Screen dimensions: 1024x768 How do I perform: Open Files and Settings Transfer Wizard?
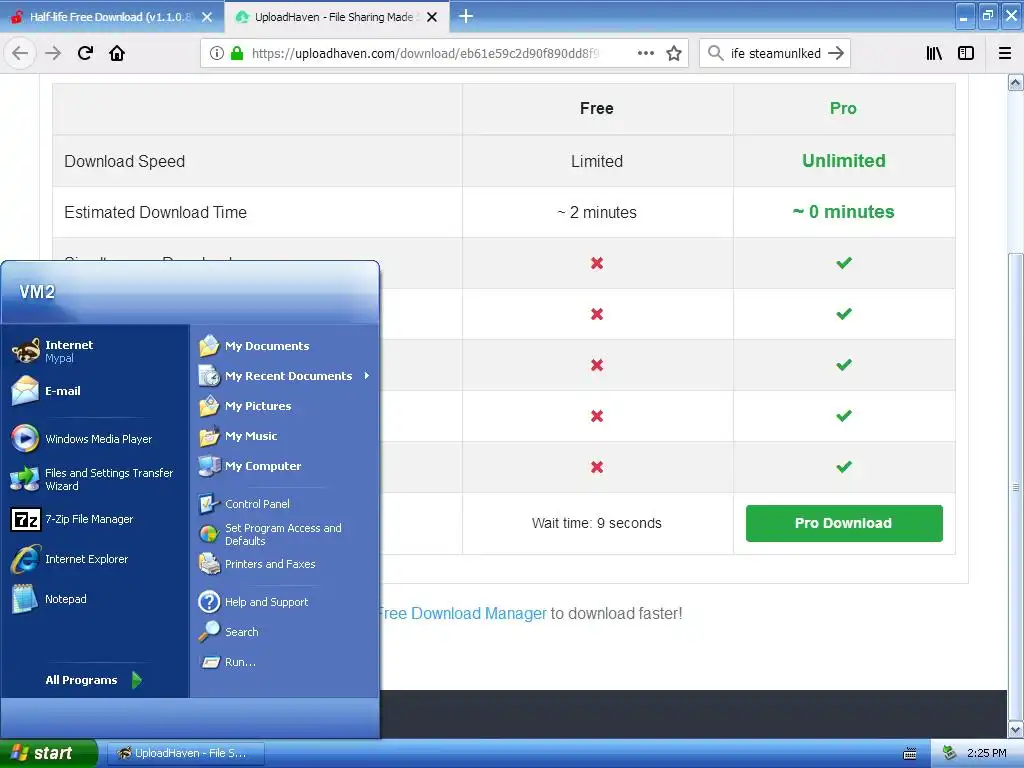95,479
